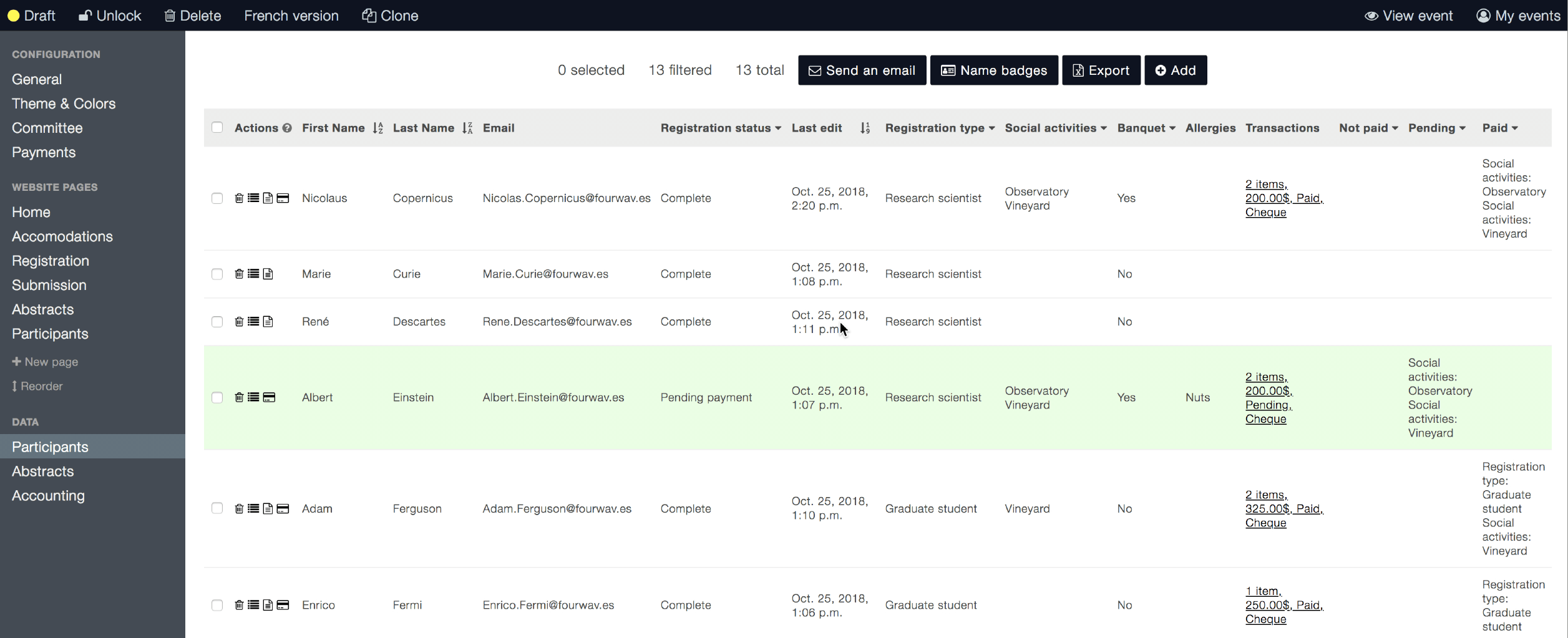
Task: Export participants list
Action: pos(1101,70)
